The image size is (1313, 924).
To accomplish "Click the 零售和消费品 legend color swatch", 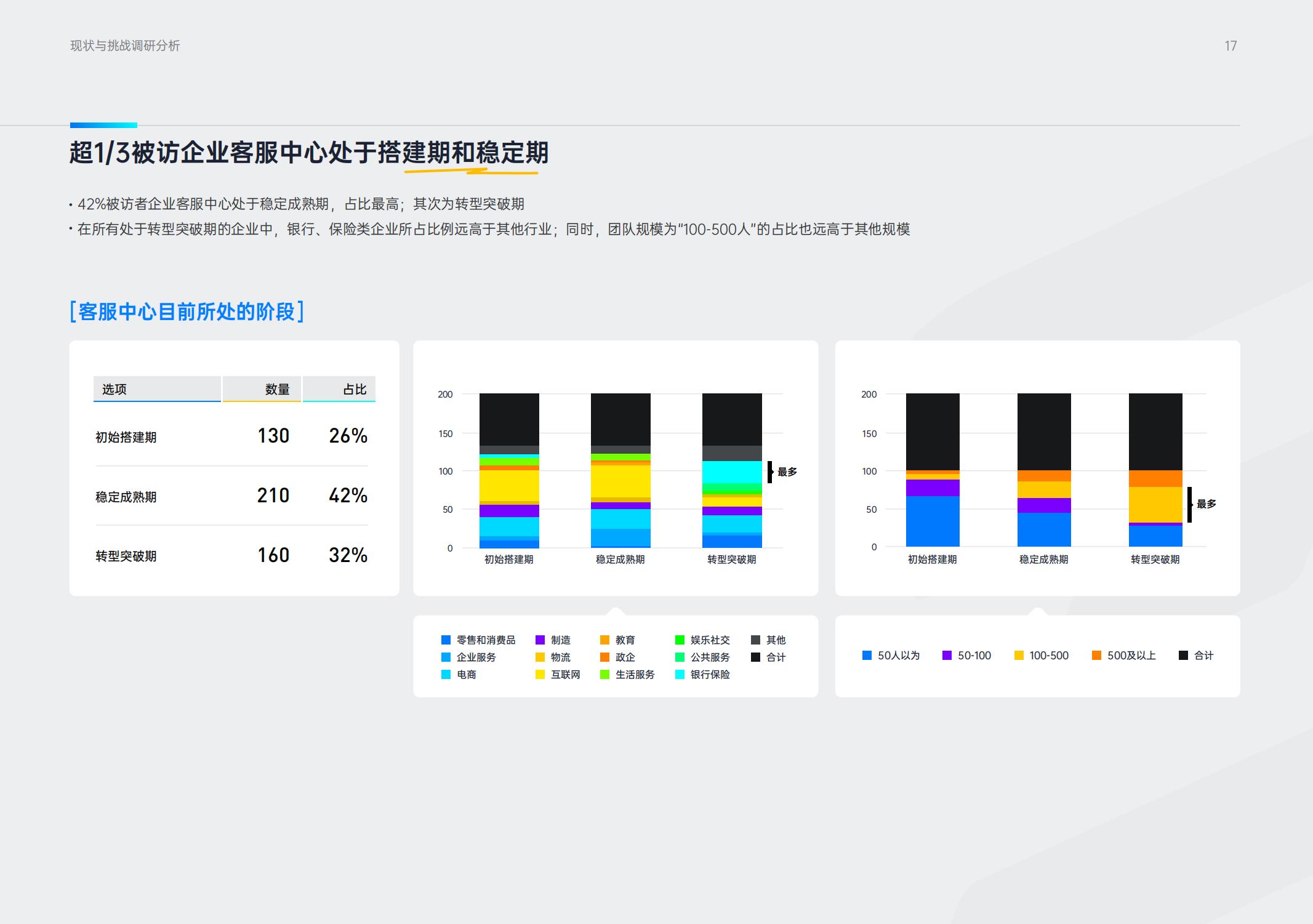I will coord(446,640).
